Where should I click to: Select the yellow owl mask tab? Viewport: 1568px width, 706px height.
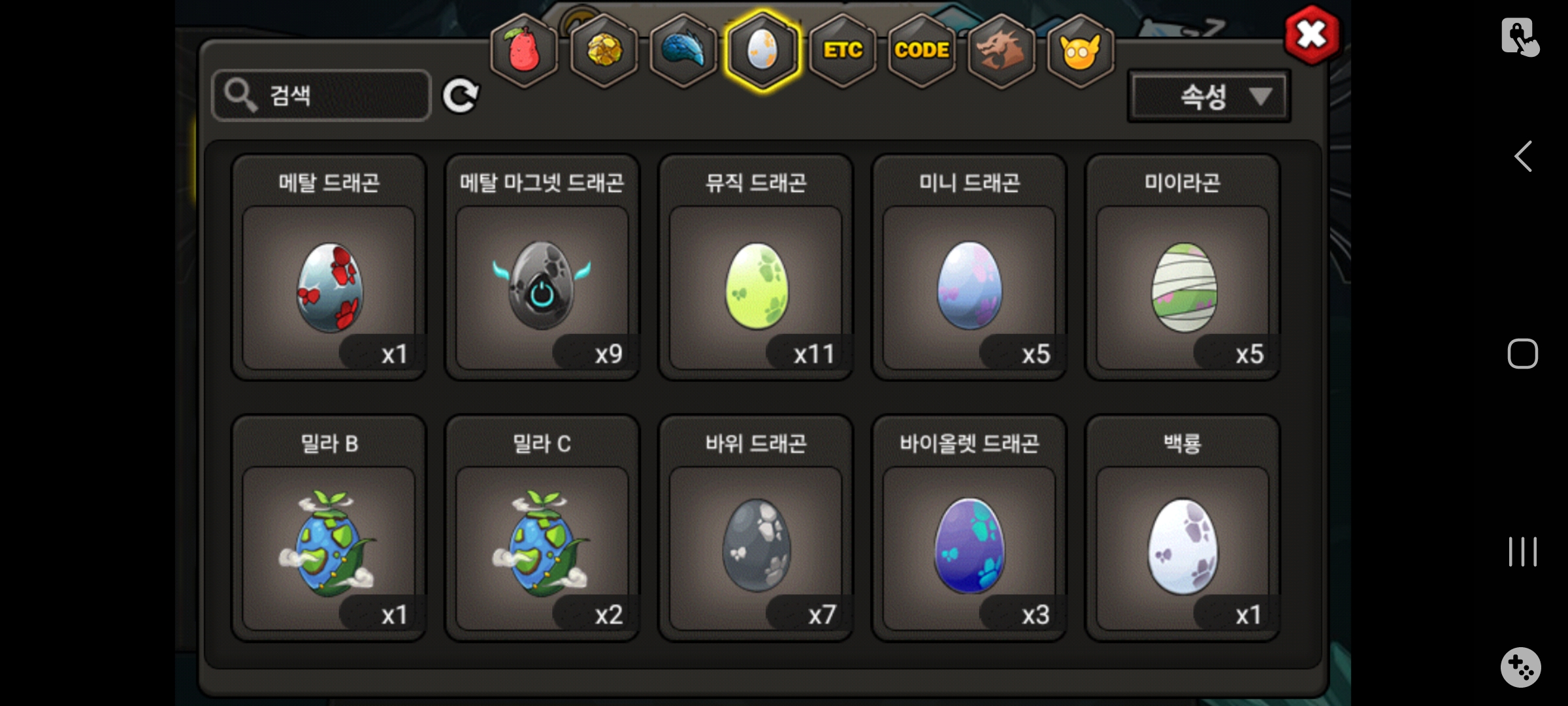point(1081,50)
